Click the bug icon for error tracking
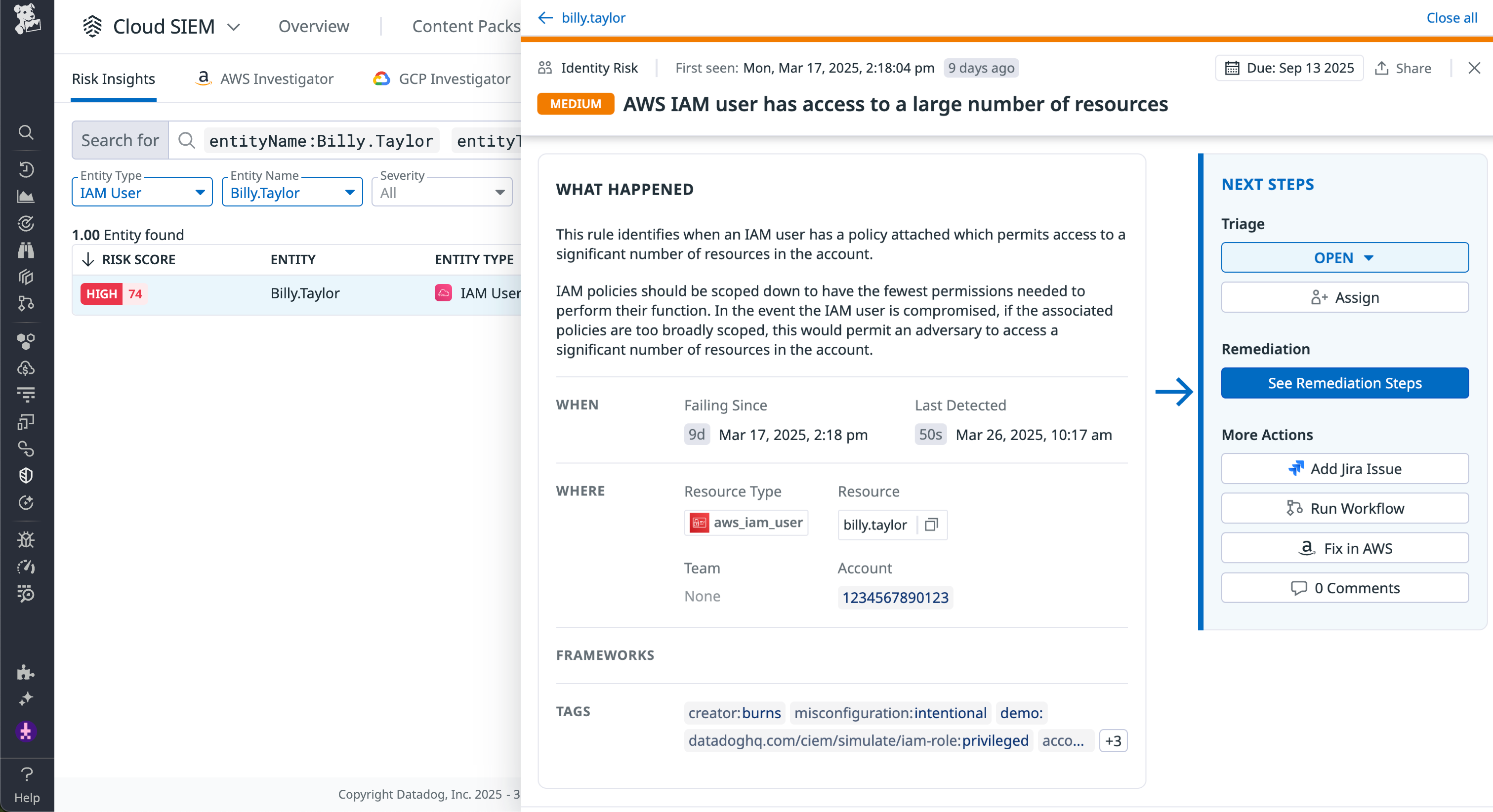1493x812 pixels. pyautogui.click(x=26, y=539)
